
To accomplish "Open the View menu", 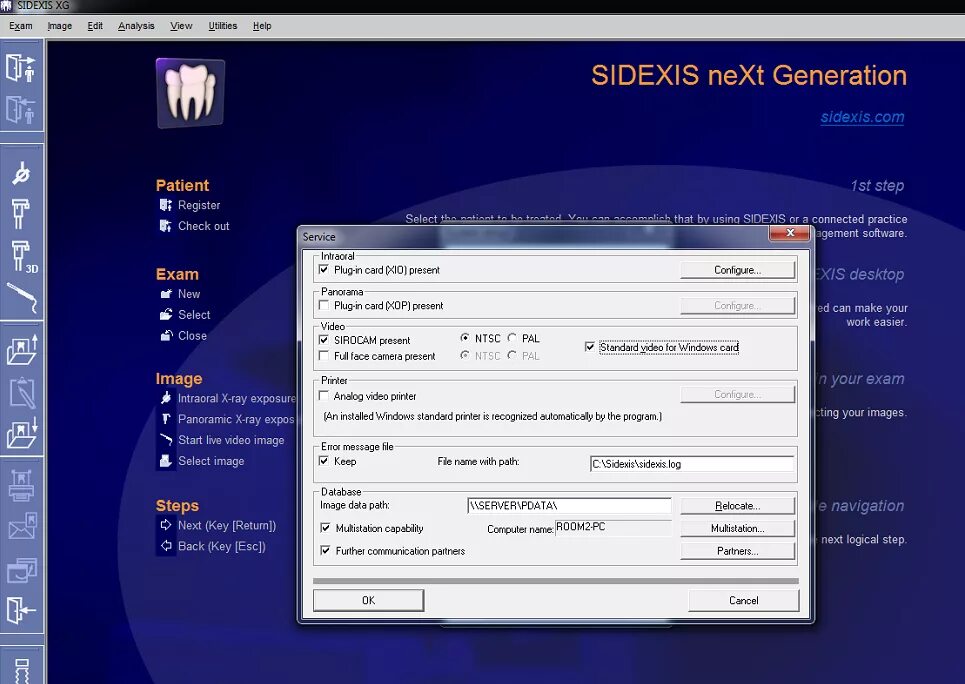I will (x=181, y=26).
